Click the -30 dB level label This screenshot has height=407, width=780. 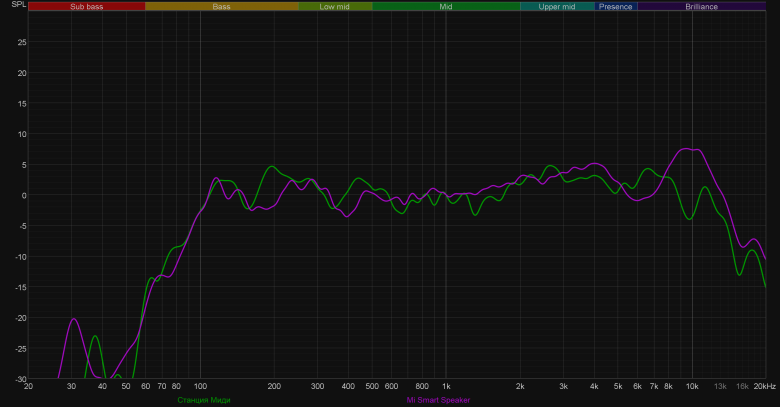tap(21, 379)
